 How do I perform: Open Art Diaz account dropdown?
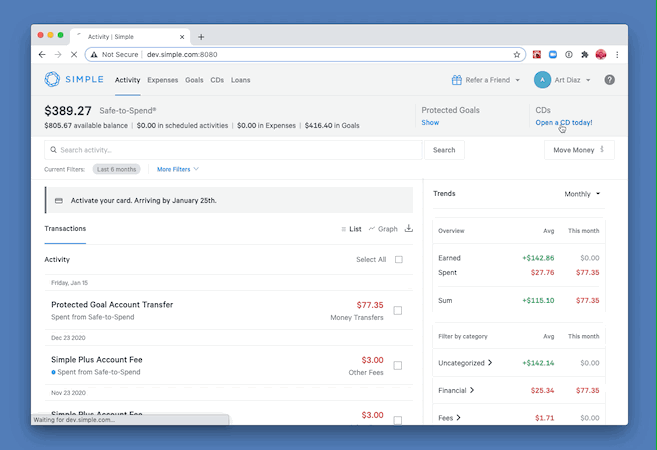click(588, 80)
